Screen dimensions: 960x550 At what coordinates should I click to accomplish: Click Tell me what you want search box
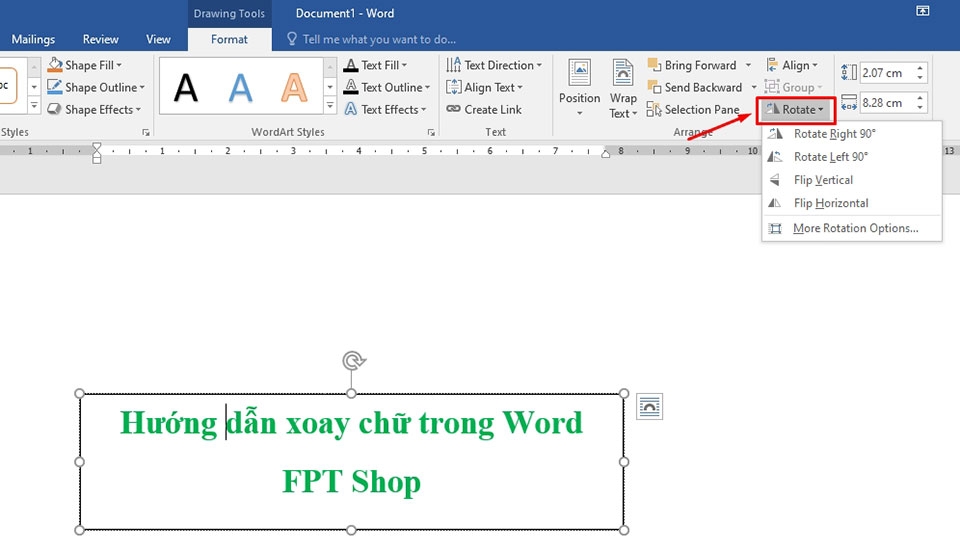tap(379, 39)
